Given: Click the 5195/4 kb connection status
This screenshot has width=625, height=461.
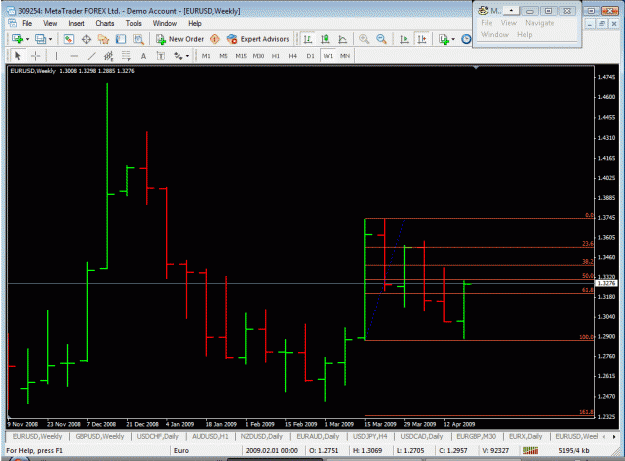Looking at the screenshot, I should click(x=574, y=451).
